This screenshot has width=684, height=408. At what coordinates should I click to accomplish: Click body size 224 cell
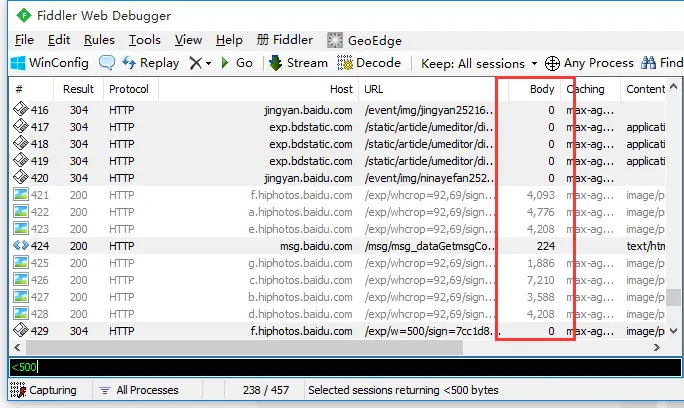point(546,246)
